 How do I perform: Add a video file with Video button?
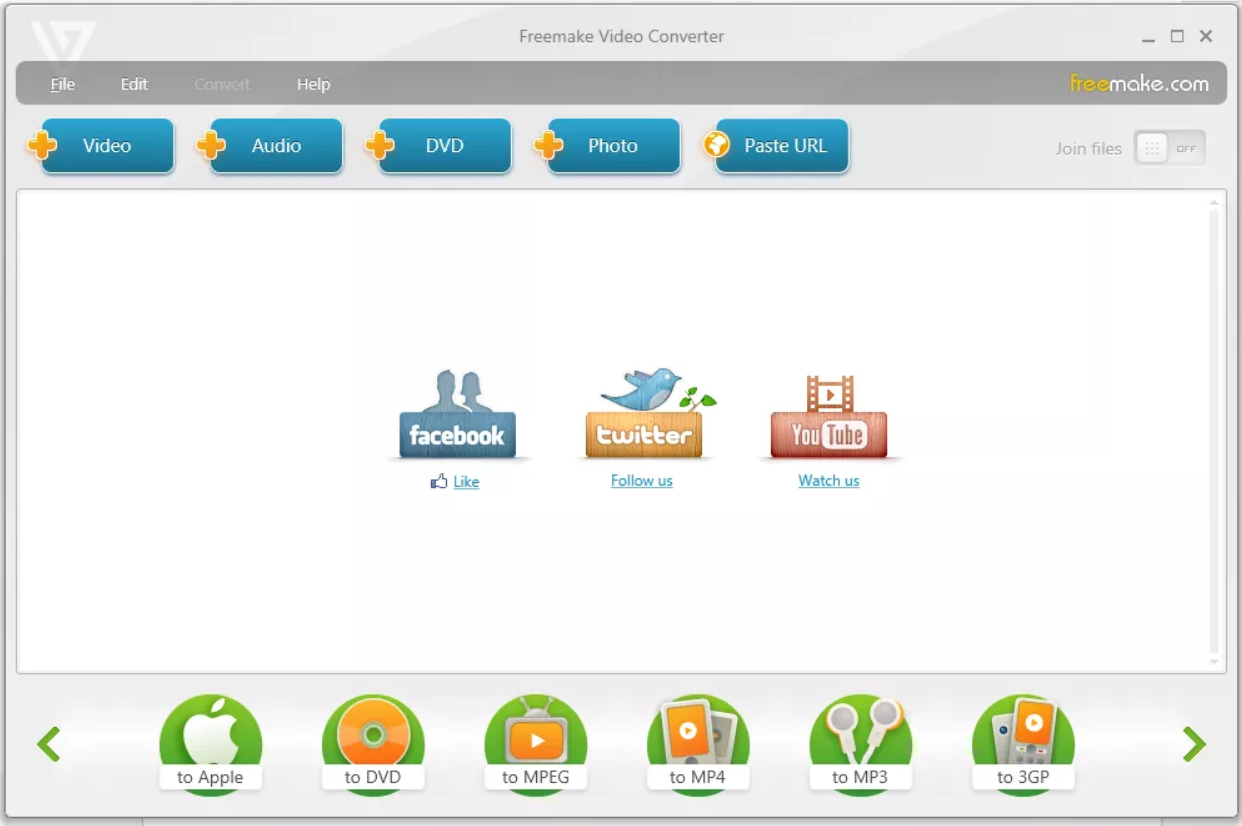tap(100, 146)
